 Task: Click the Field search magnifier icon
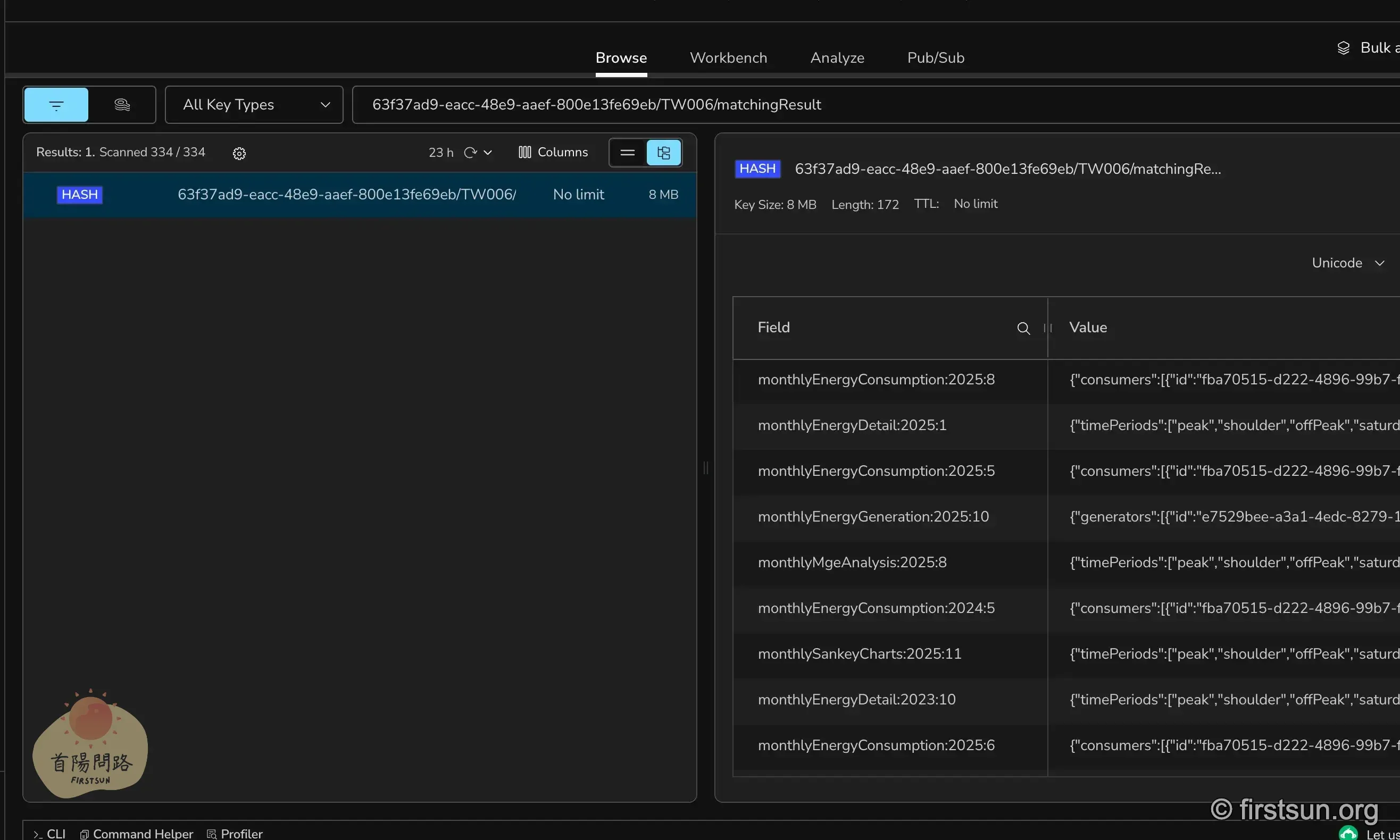[1023, 329]
